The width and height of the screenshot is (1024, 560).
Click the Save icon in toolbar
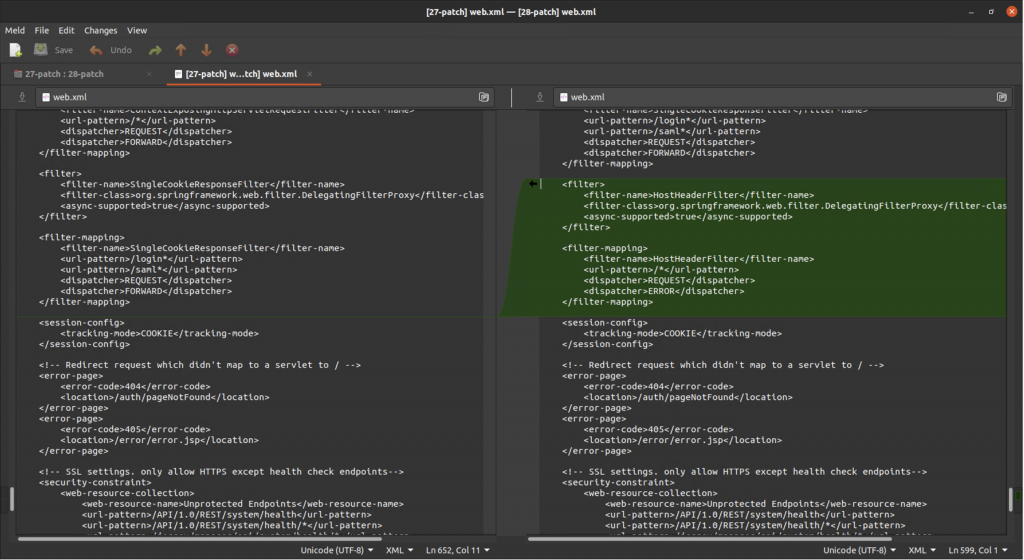tap(41, 50)
